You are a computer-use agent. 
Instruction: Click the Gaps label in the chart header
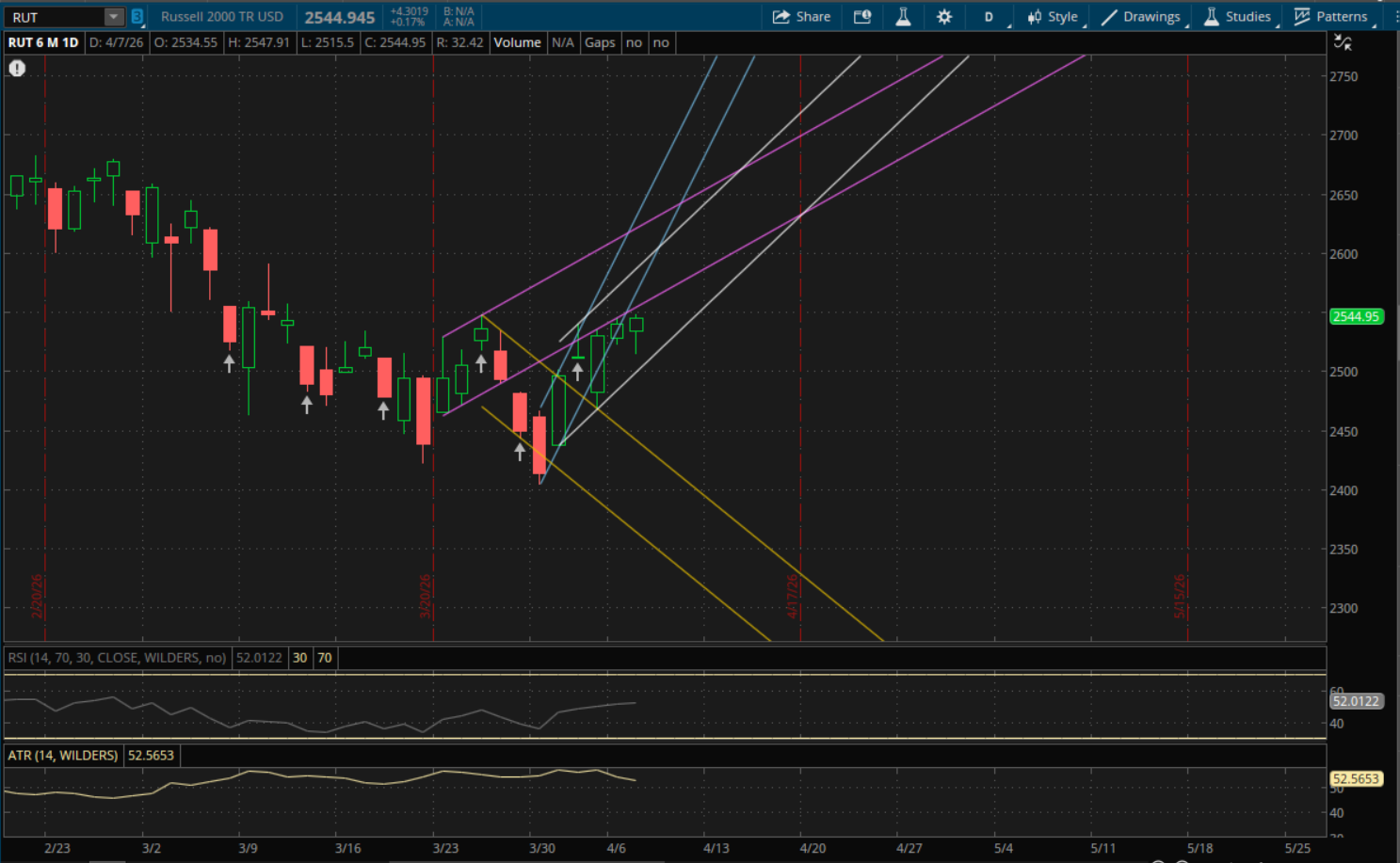coord(600,42)
